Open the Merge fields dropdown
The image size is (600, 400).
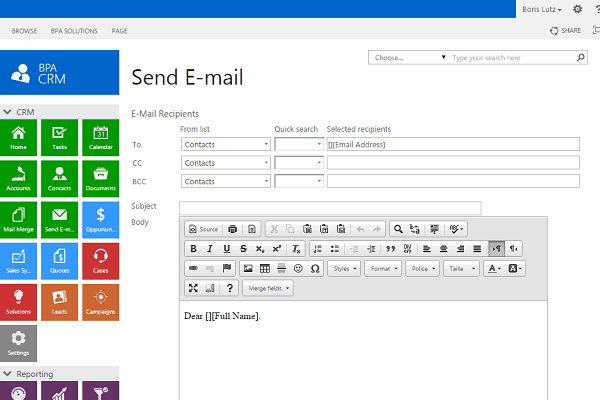268,288
